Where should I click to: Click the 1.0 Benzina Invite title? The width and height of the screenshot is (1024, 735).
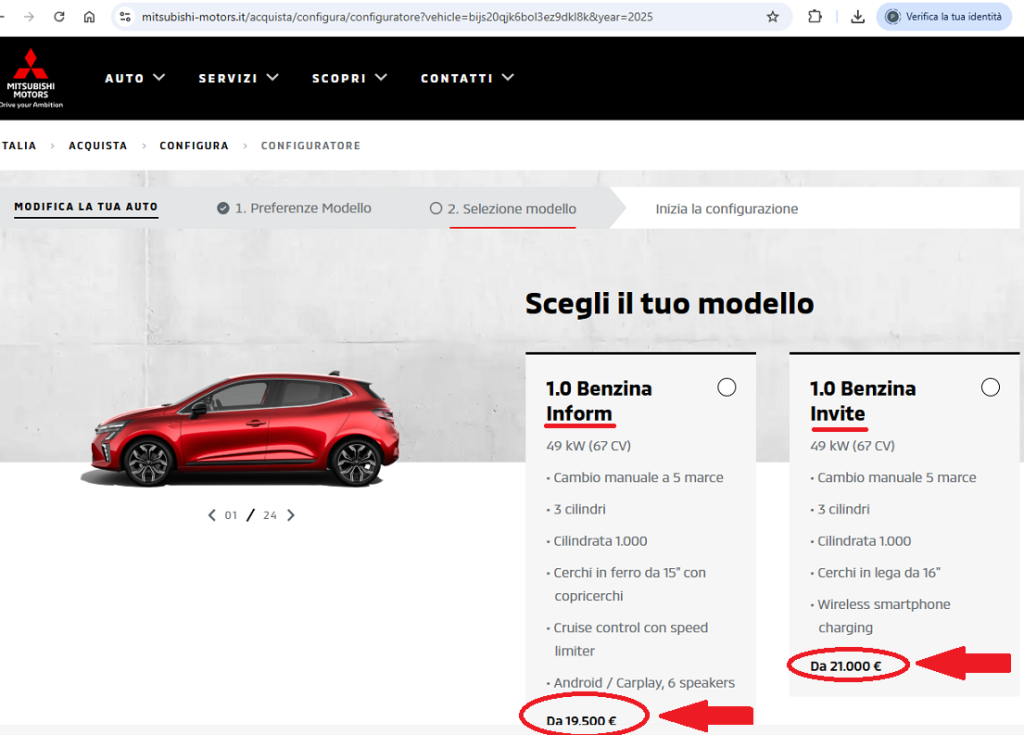click(x=863, y=401)
